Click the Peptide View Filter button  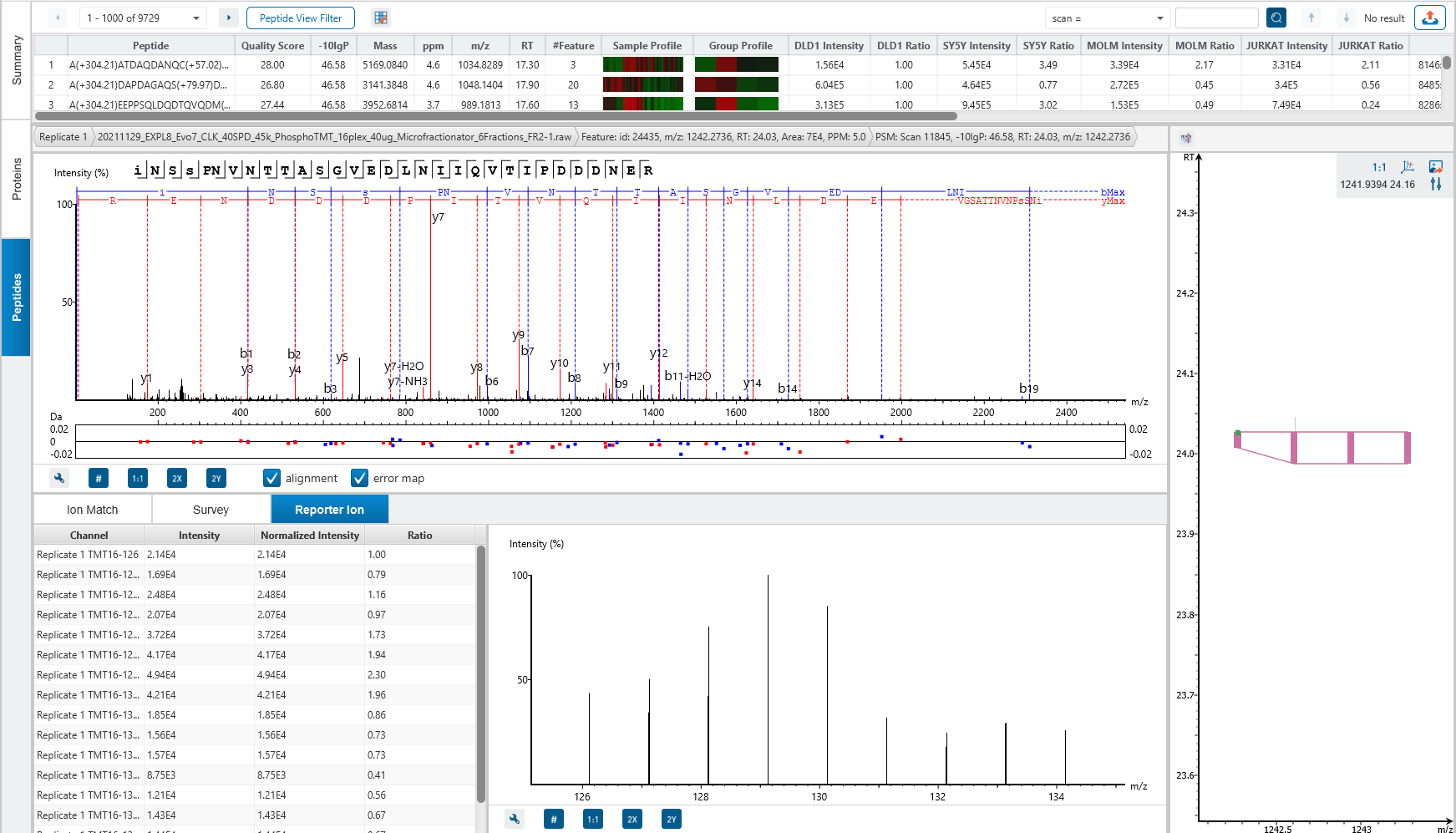point(300,17)
